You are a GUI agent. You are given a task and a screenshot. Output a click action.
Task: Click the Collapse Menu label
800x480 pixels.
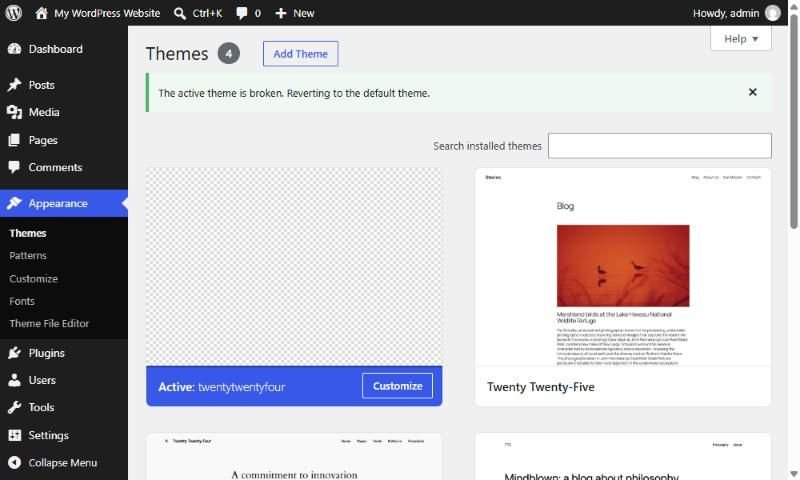point(63,463)
